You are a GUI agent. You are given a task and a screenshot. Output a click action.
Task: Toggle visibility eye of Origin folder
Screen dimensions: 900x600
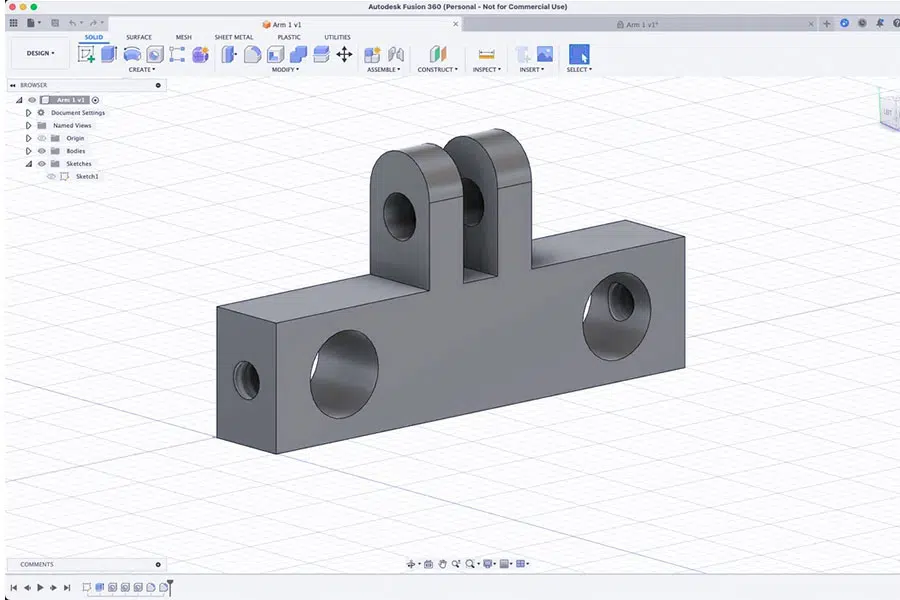point(42,138)
